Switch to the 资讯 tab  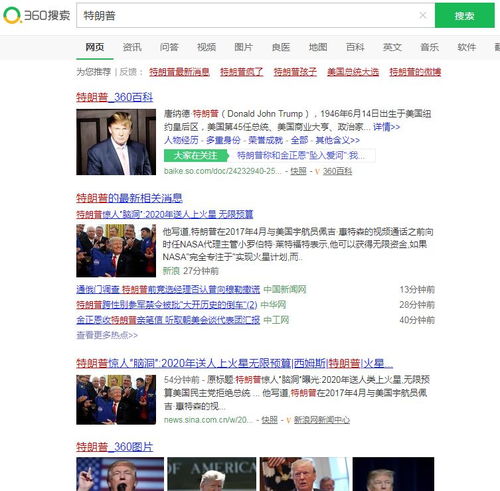[x=132, y=47]
